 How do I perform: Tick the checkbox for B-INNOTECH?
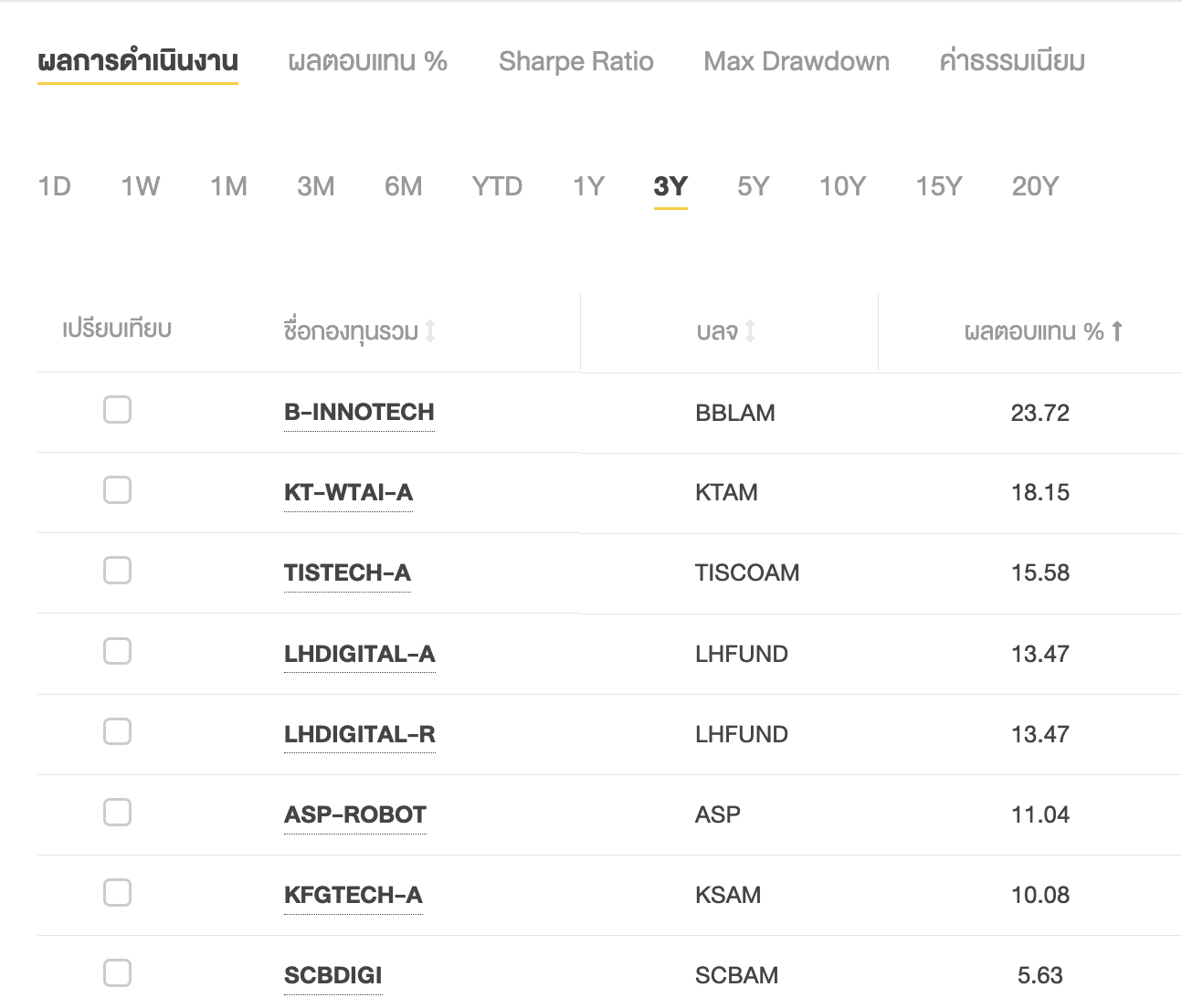click(117, 410)
